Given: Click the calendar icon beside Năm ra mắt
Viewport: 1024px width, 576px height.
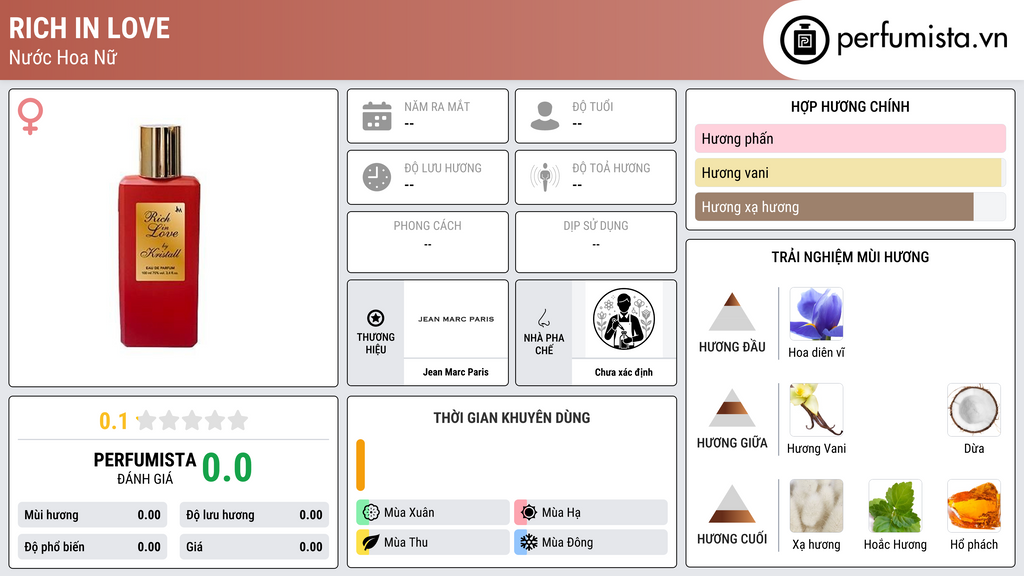Looking at the screenshot, I should click(x=377, y=116).
